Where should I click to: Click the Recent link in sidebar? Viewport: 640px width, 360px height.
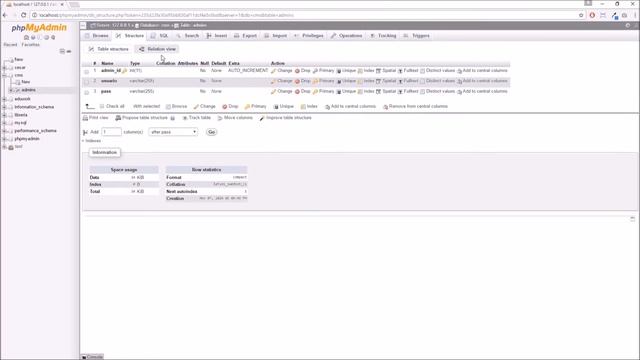[10, 45]
